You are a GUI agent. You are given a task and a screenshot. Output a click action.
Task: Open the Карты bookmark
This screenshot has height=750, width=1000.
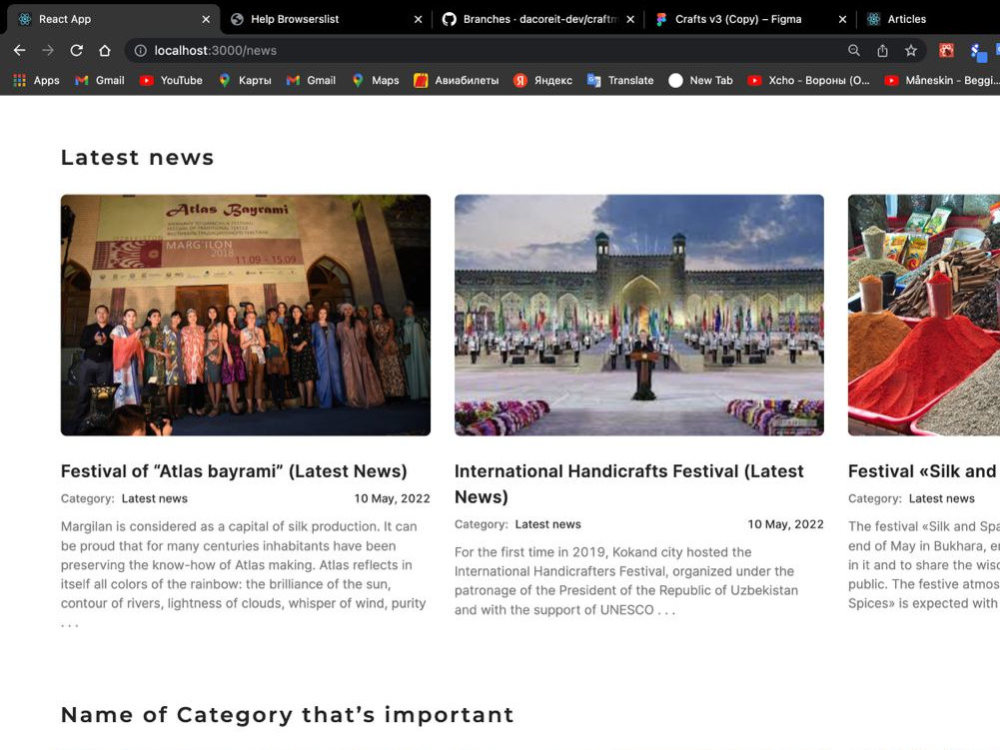(245, 80)
